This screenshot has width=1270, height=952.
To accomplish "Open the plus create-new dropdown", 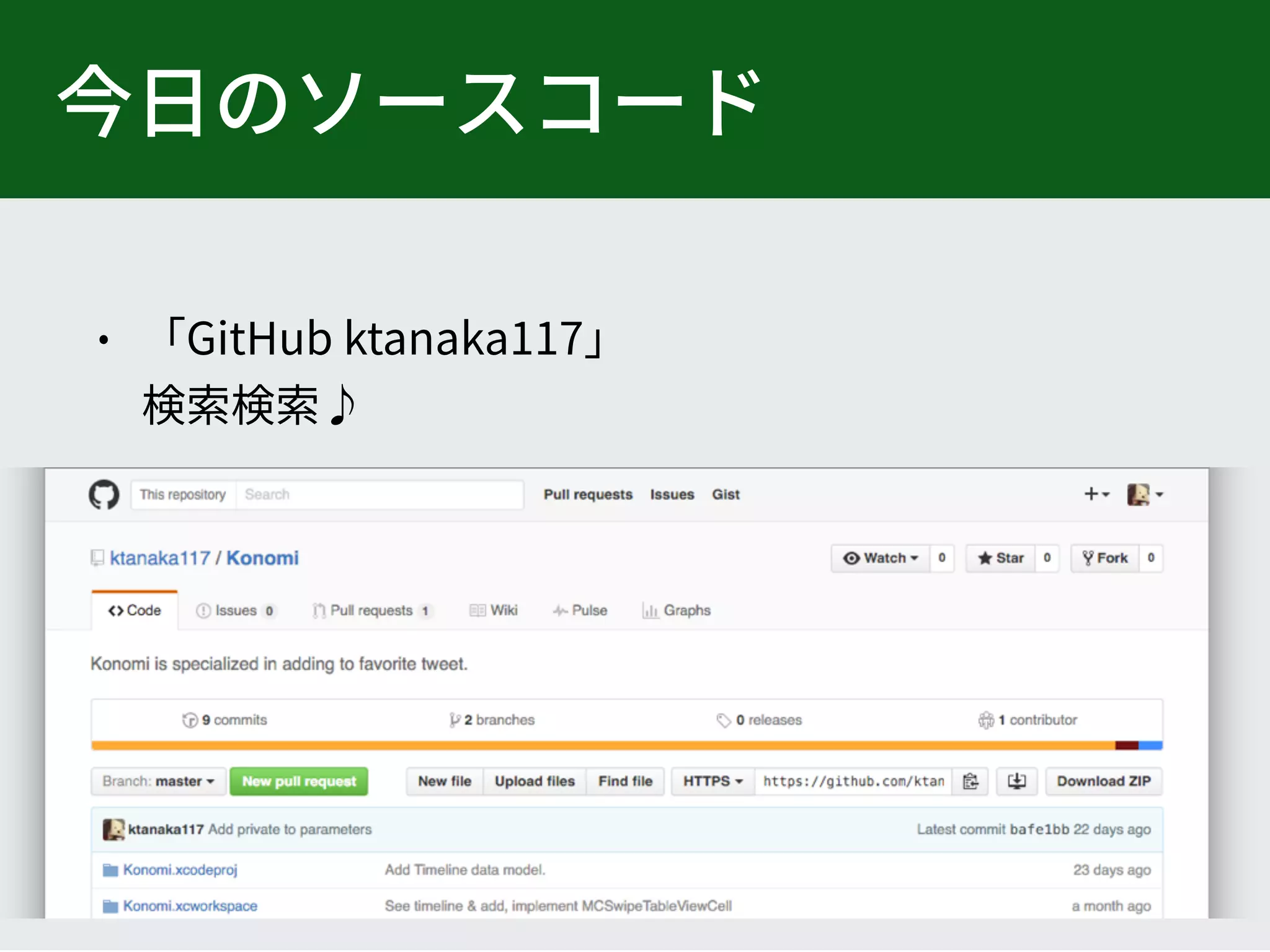I will [x=1096, y=494].
